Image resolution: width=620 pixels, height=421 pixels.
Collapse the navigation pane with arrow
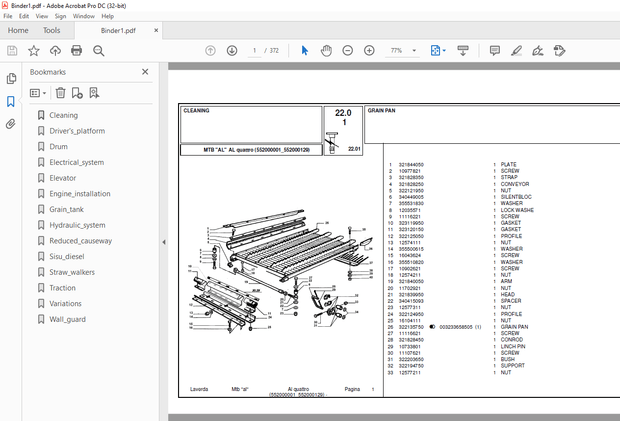point(165,242)
